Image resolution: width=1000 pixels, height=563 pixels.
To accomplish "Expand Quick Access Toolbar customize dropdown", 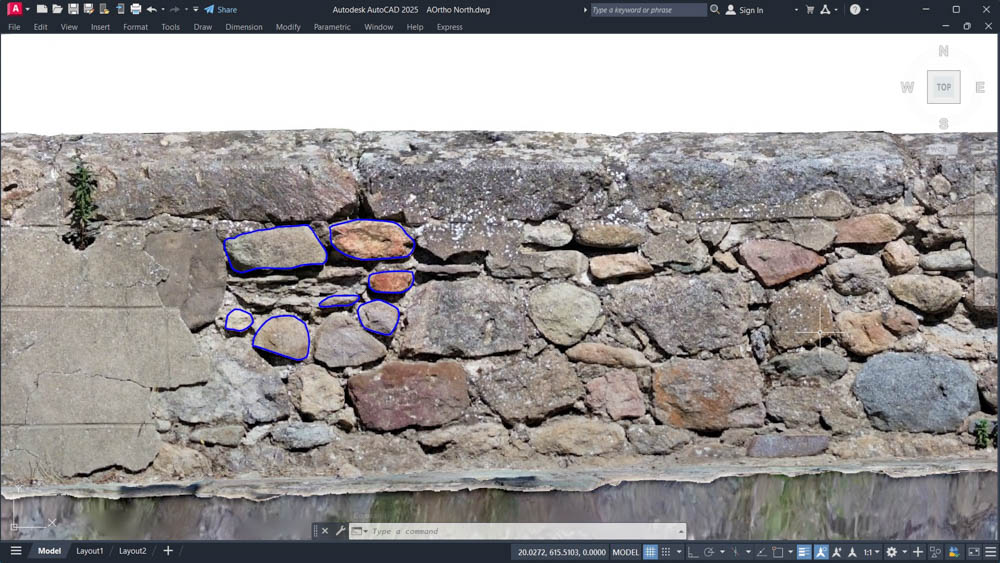I will pos(196,10).
